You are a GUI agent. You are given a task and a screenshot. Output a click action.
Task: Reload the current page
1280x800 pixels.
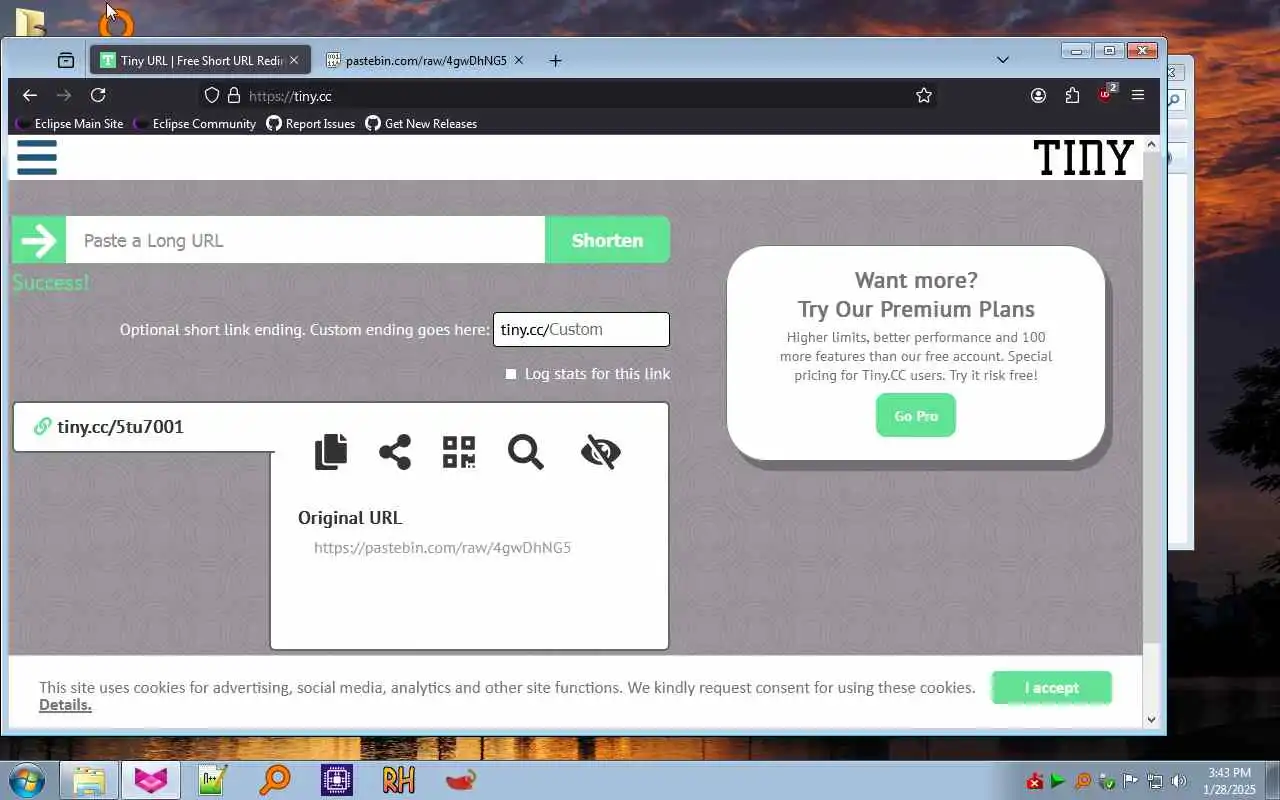click(x=98, y=95)
